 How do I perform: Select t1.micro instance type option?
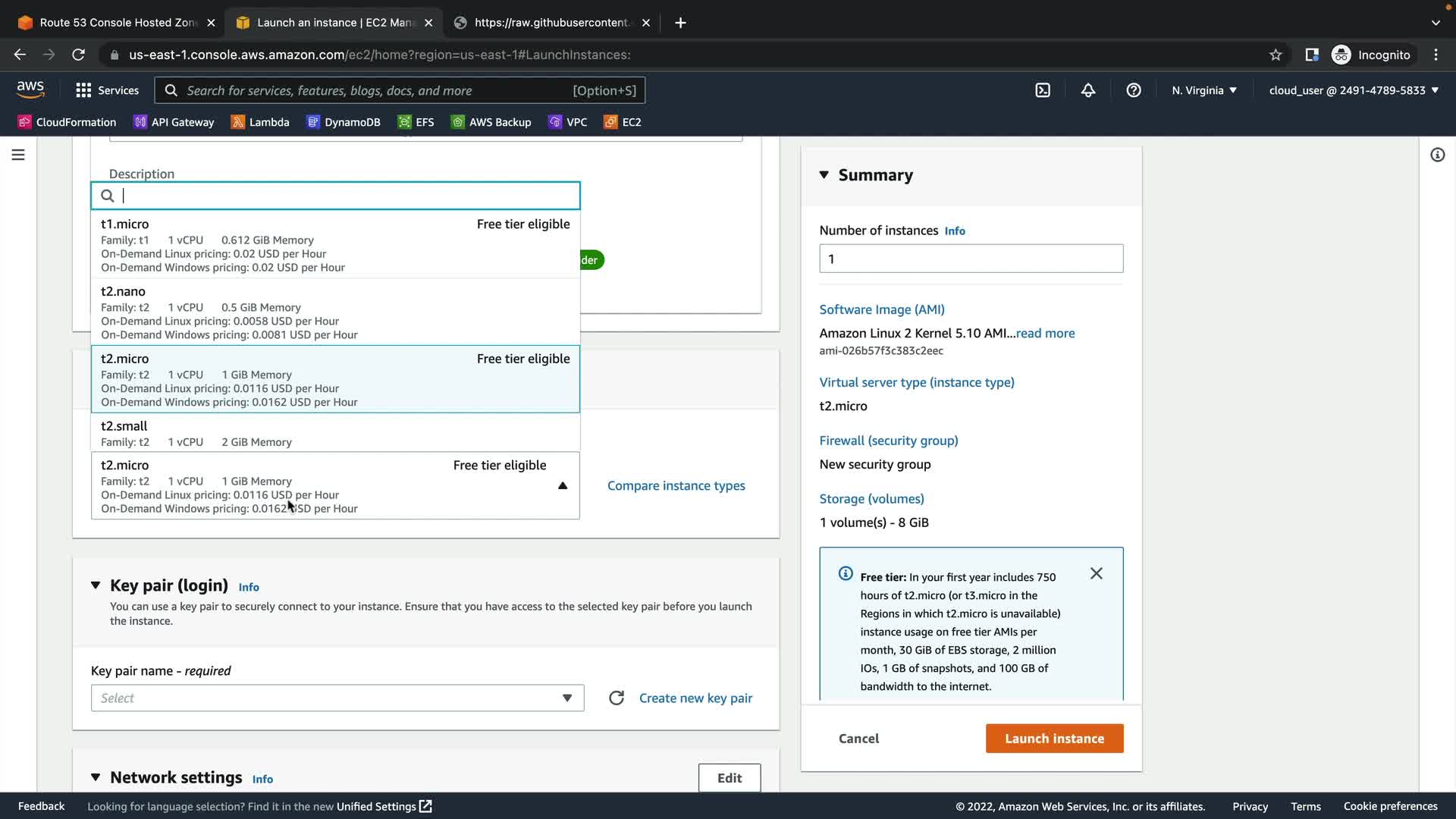coord(335,244)
